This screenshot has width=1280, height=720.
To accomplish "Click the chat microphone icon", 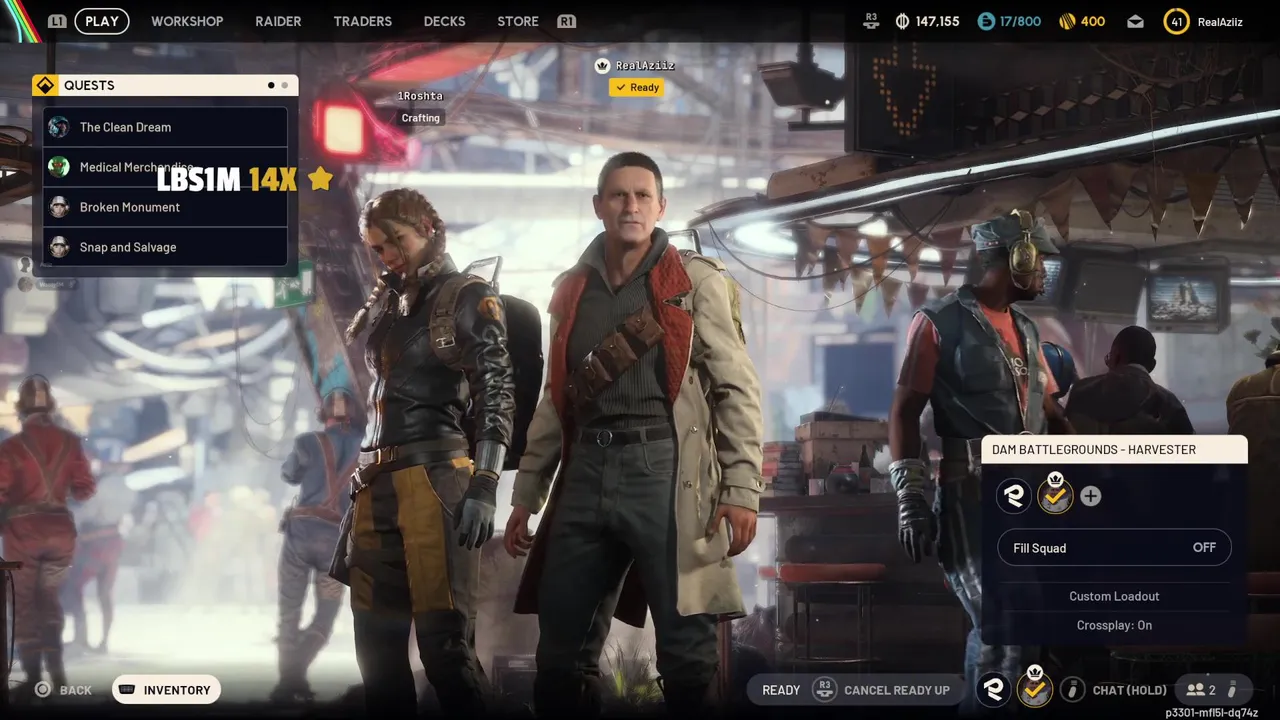I will [x=1072, y=689].
